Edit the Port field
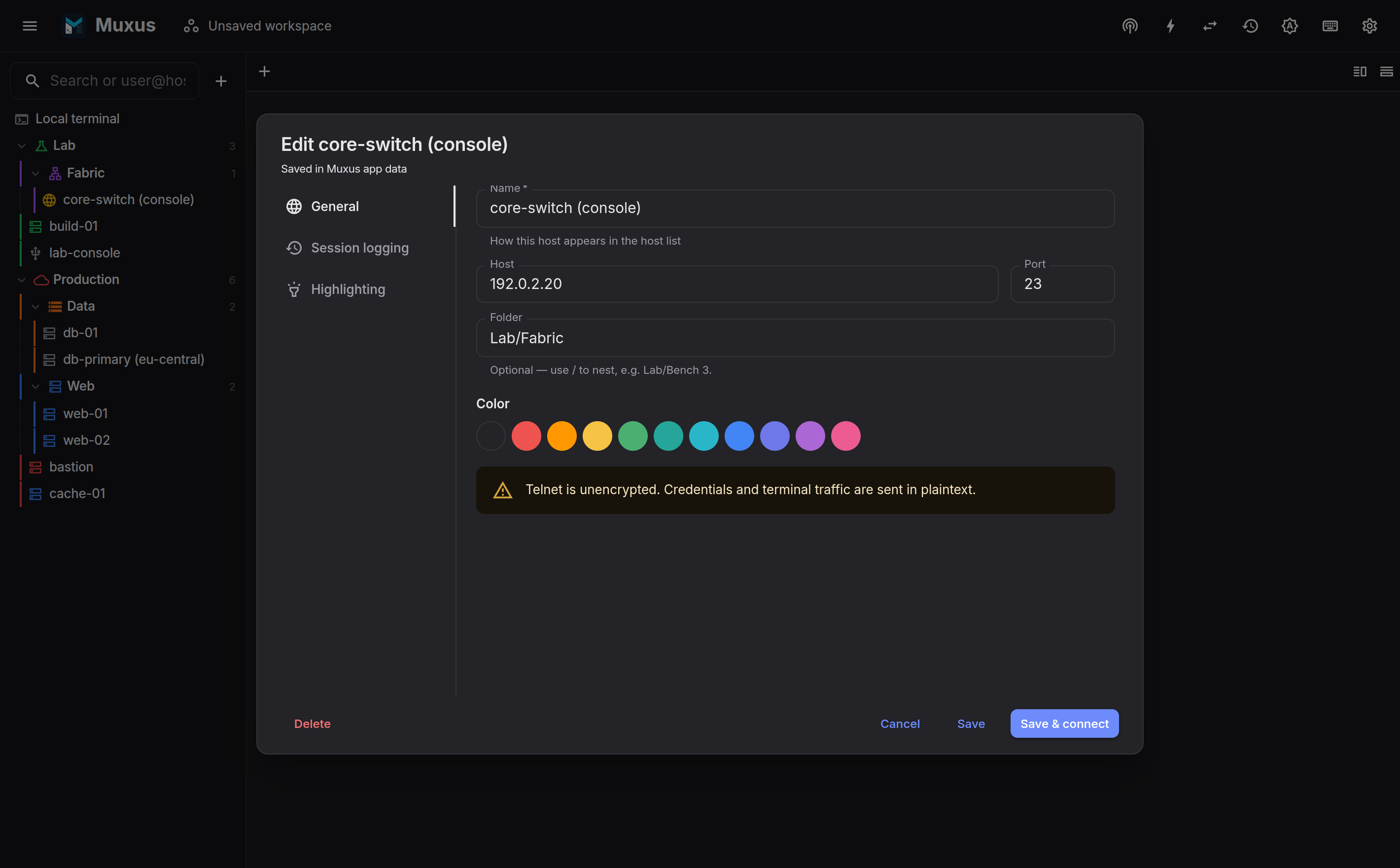Screen dimensions: 1400x868 (1063, 284)
